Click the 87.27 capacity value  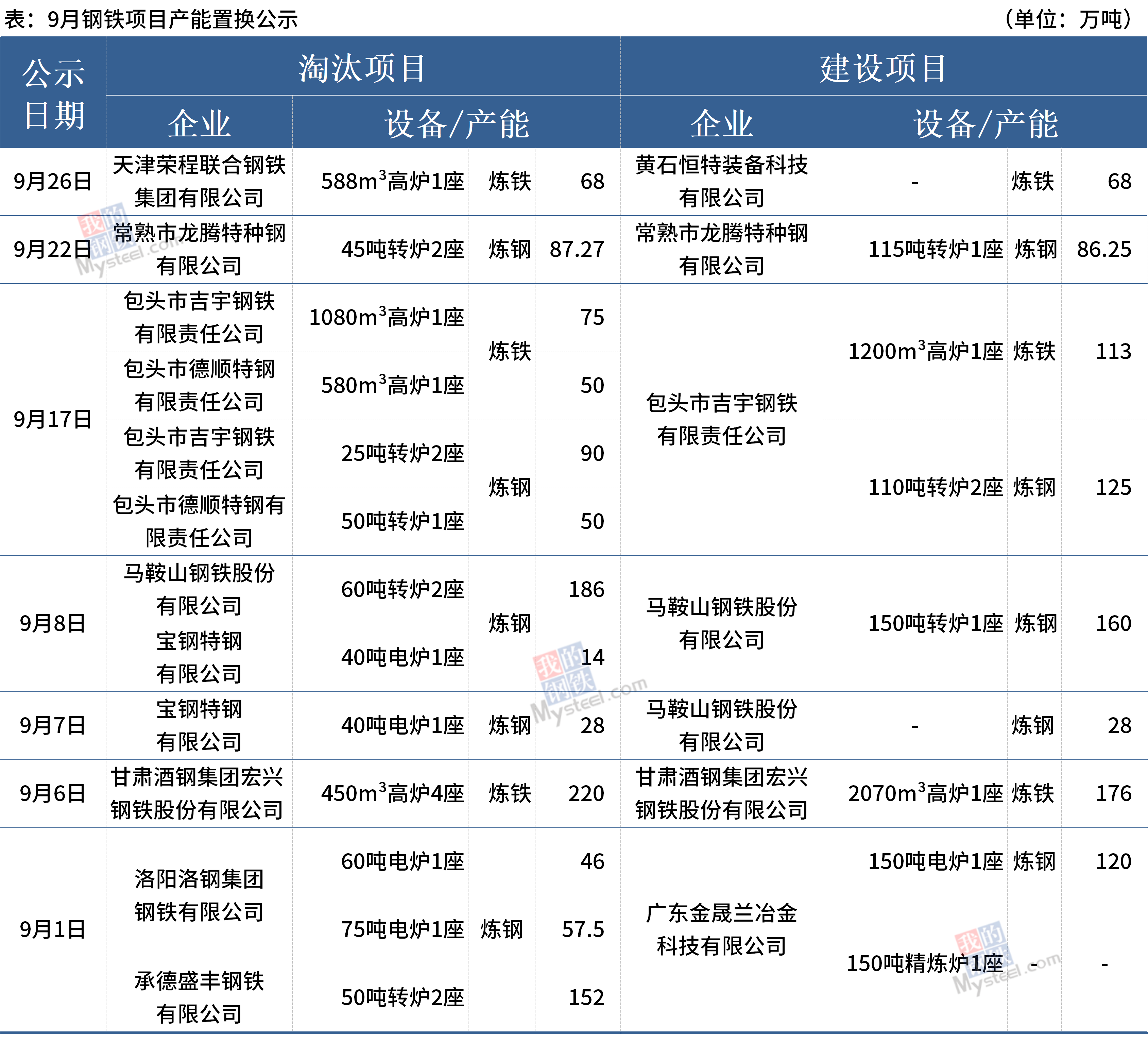(576, 250)
